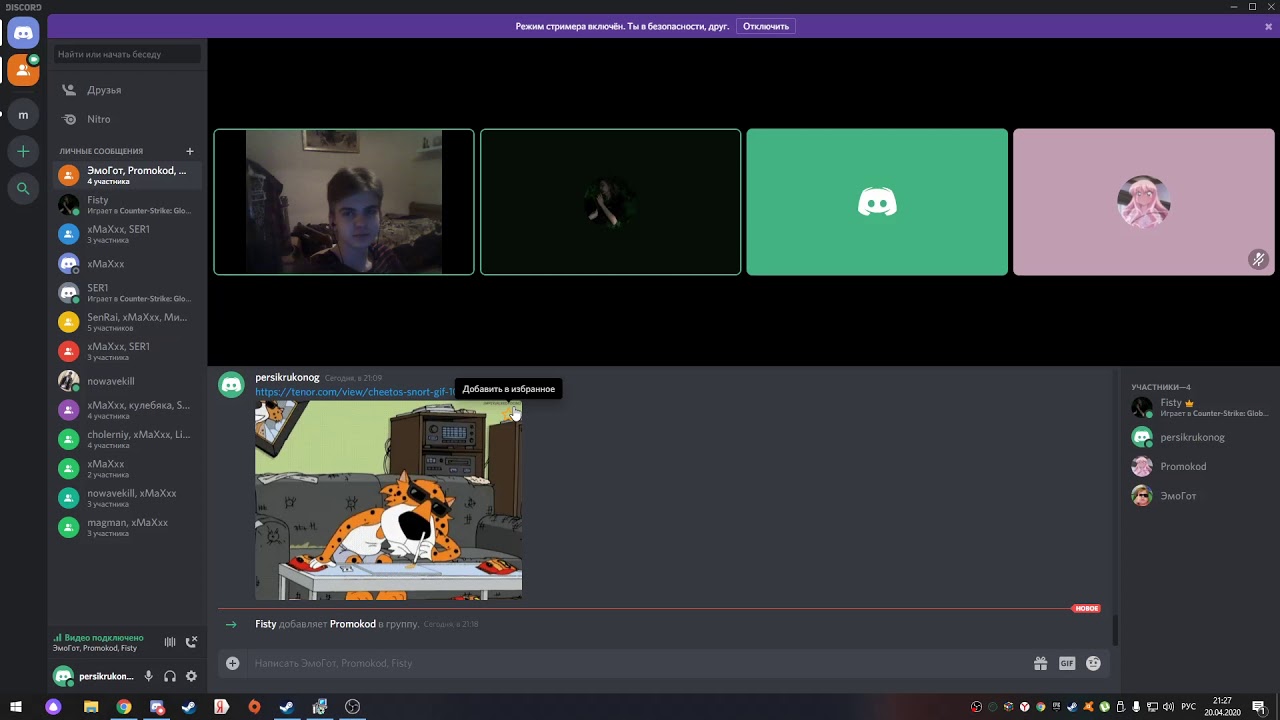Open the server labeled 'm'

click(23, 115)
